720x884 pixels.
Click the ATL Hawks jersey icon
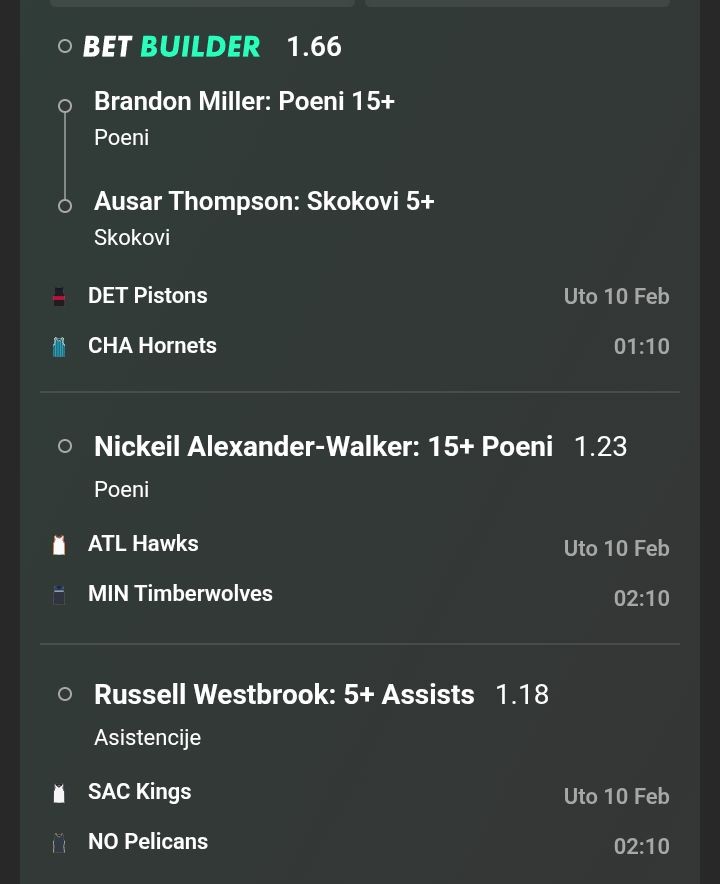click(59, 544)
